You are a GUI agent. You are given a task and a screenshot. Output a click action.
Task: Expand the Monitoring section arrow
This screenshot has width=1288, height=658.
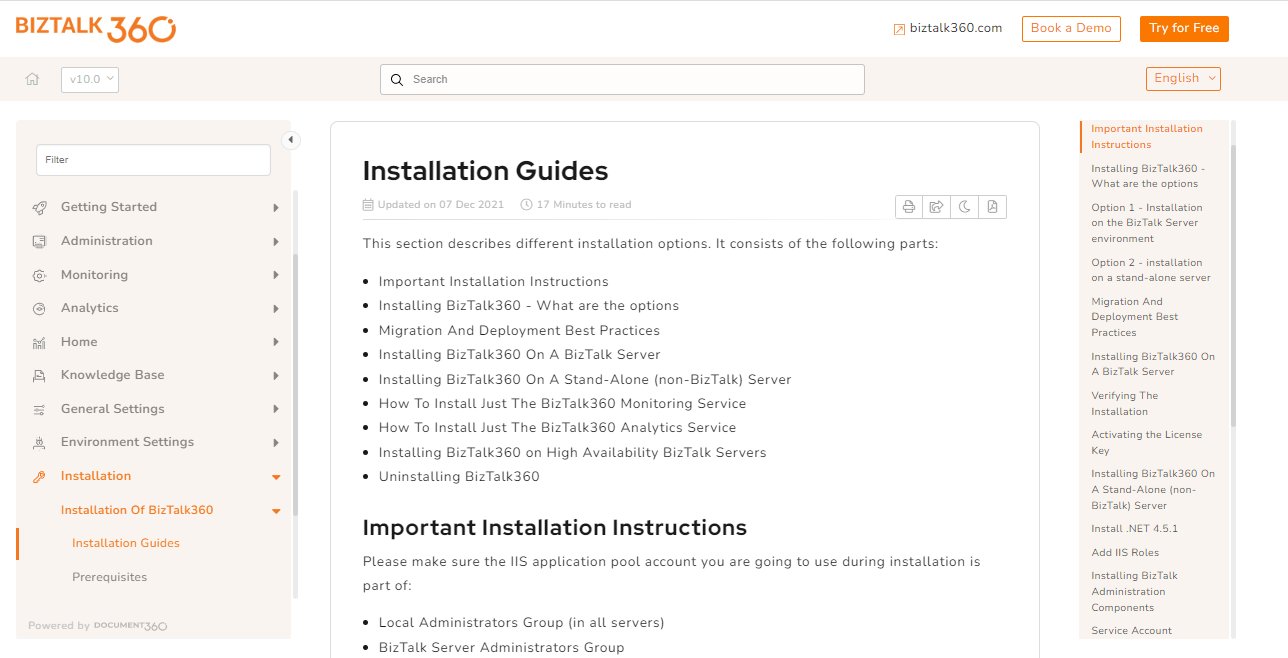276,275
